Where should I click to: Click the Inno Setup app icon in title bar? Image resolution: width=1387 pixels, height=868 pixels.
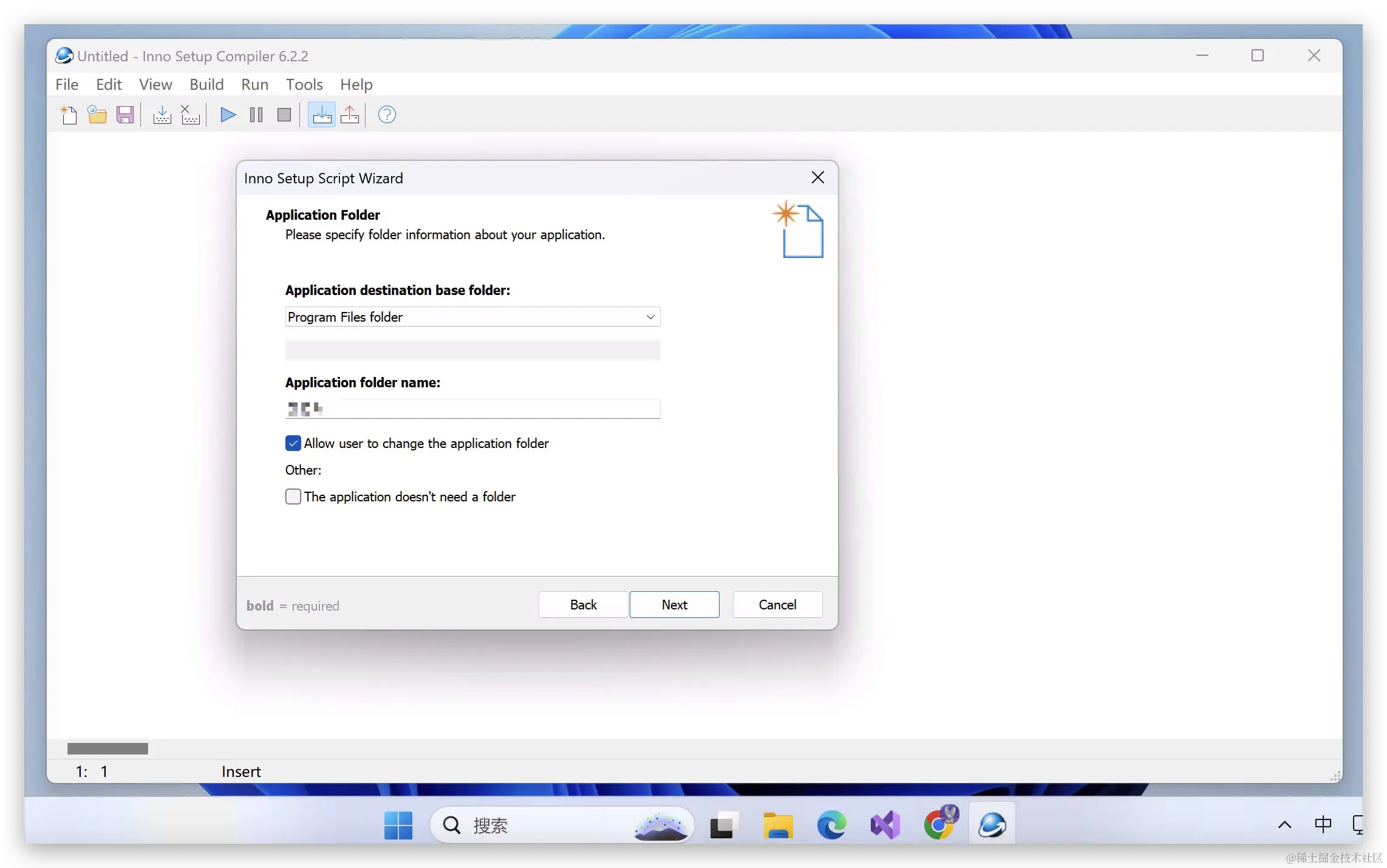point(64,56)
